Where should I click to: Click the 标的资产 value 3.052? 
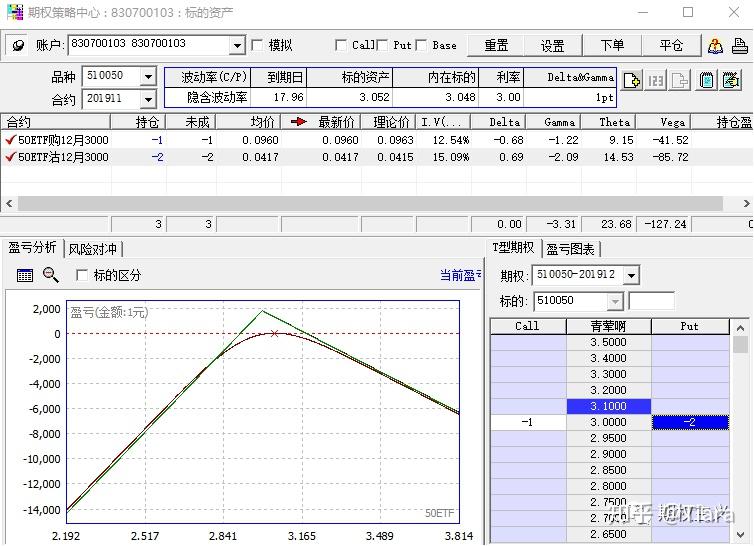coord(350,97)
